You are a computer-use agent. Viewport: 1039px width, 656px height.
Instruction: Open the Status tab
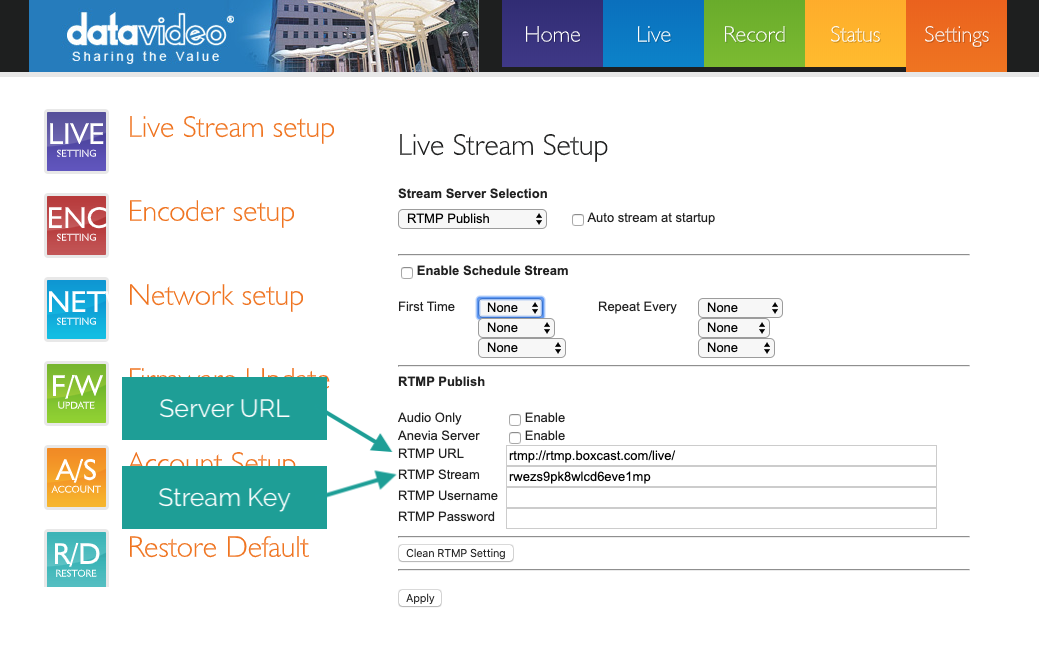click(x=855, y=36)
